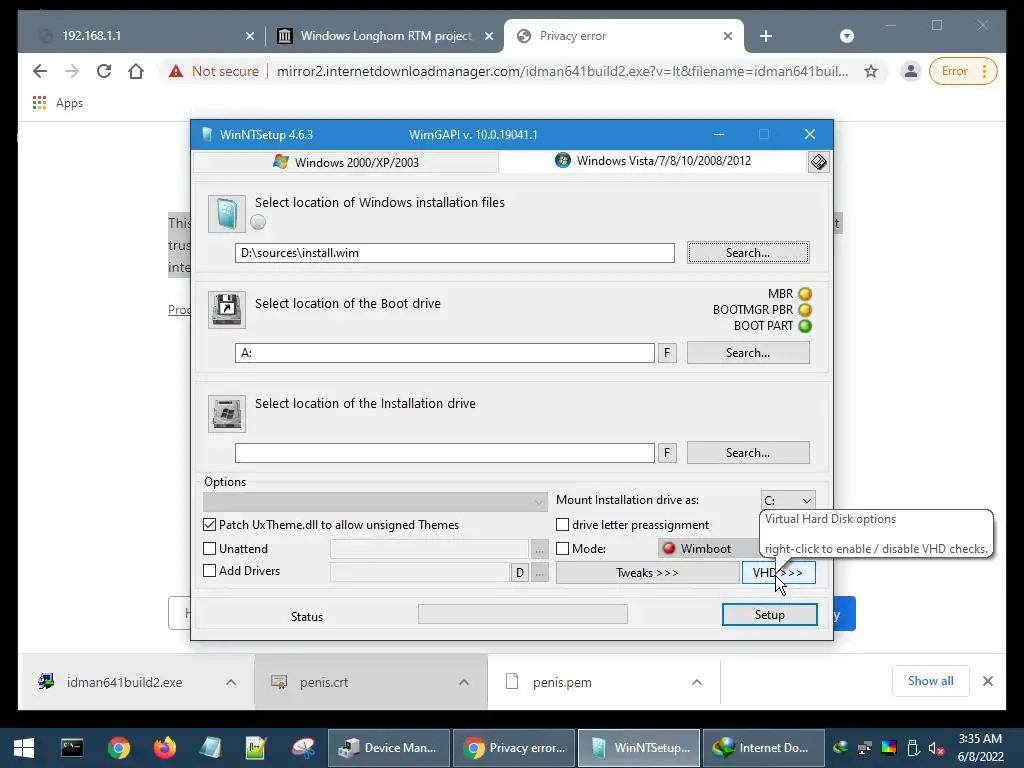Viewport: 1024px width, 768px height.
Task: Expand penis.crt download options
Action: pos(464,682)
